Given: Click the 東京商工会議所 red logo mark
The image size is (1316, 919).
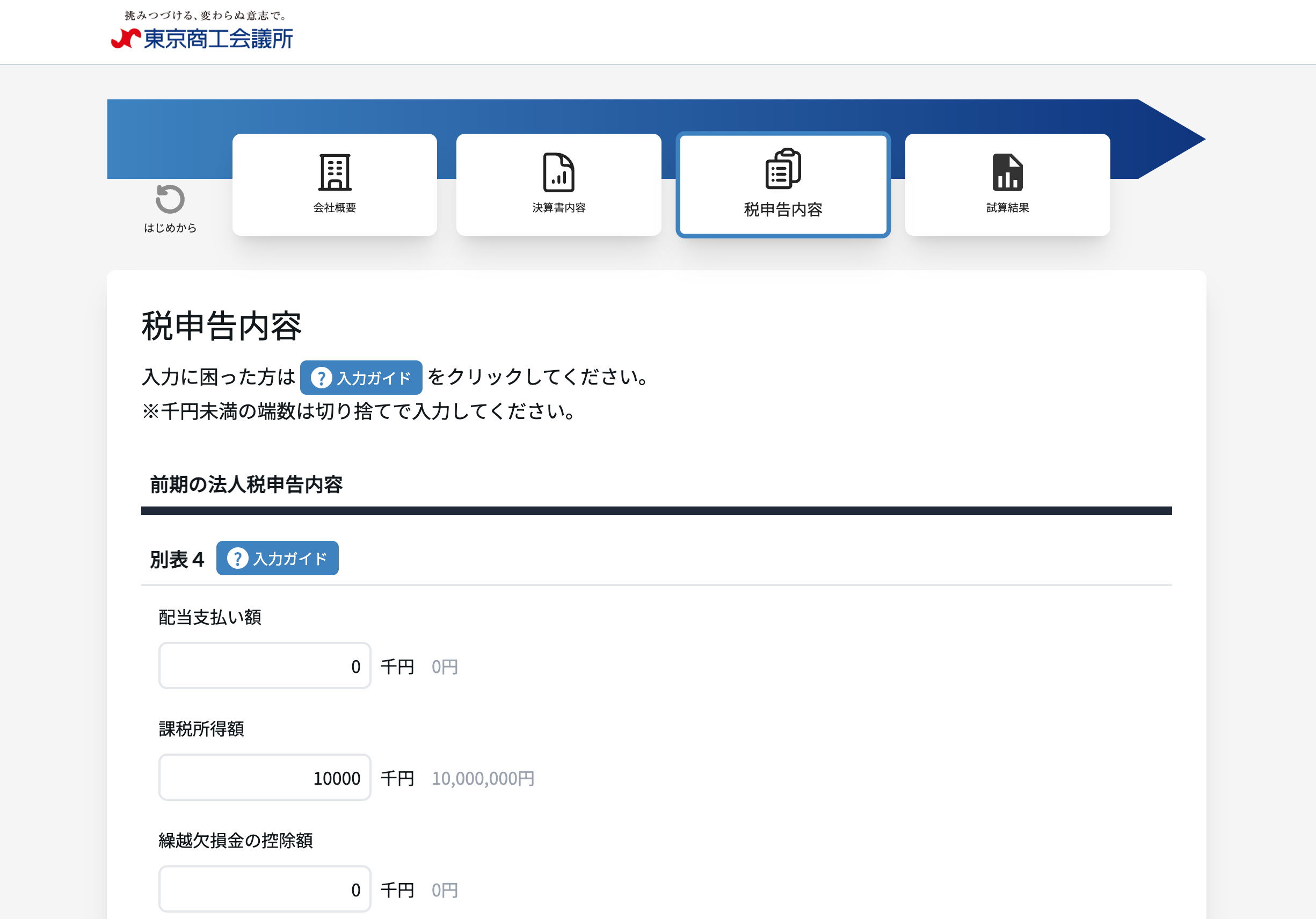Looking at the screenshot, I should click(126, 39).
